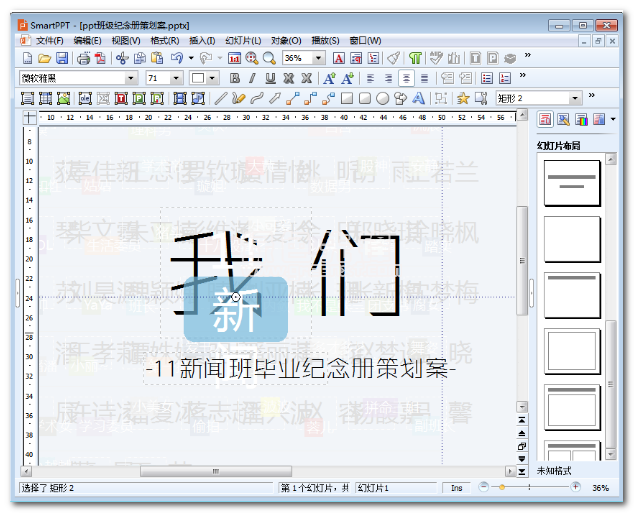Expand more standard toolbar items chevron
The image size is (634, 513).
click(527, 55)
